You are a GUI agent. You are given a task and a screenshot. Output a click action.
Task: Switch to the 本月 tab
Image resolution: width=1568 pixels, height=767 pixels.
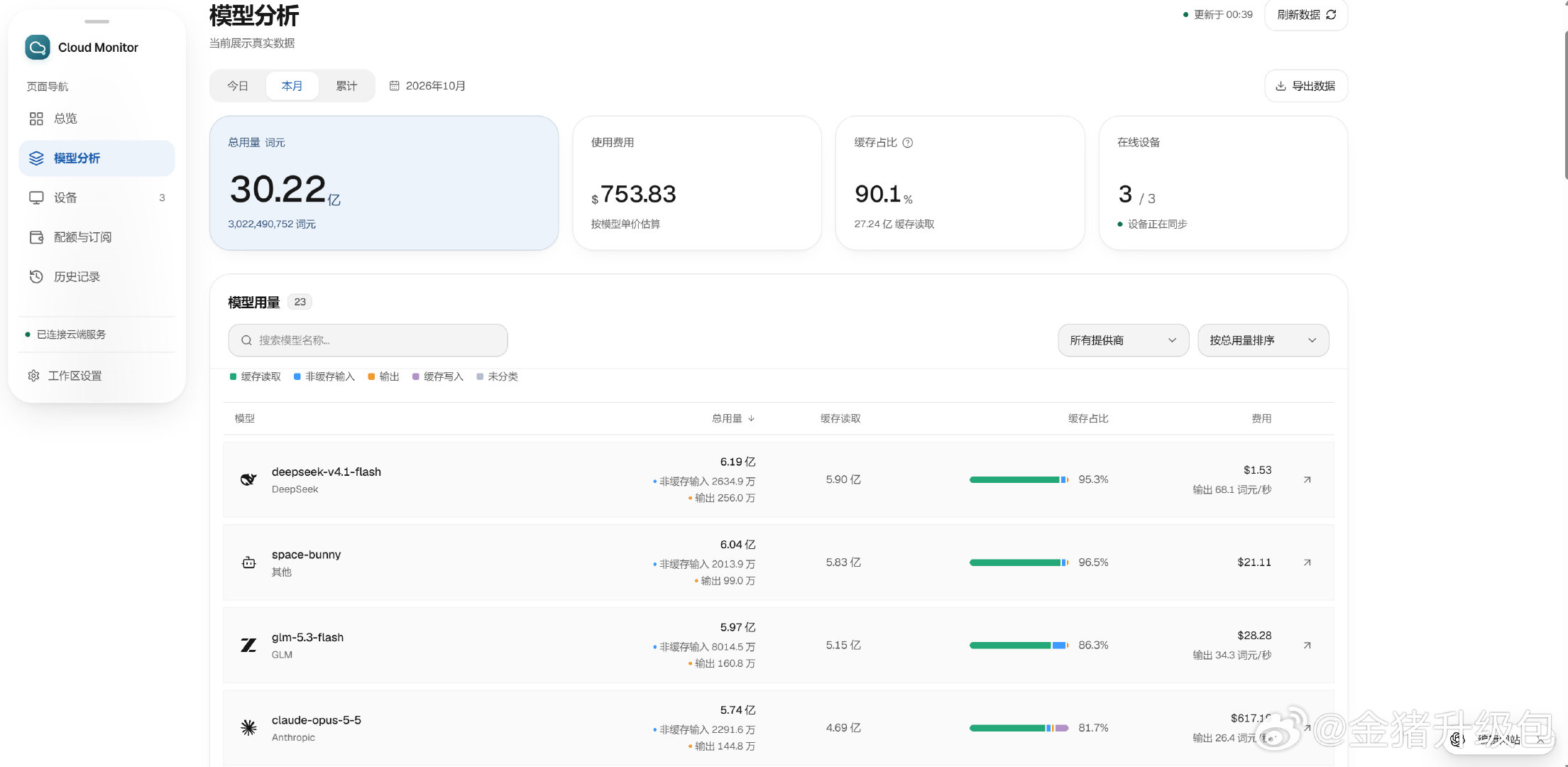(x=292, y=86)
